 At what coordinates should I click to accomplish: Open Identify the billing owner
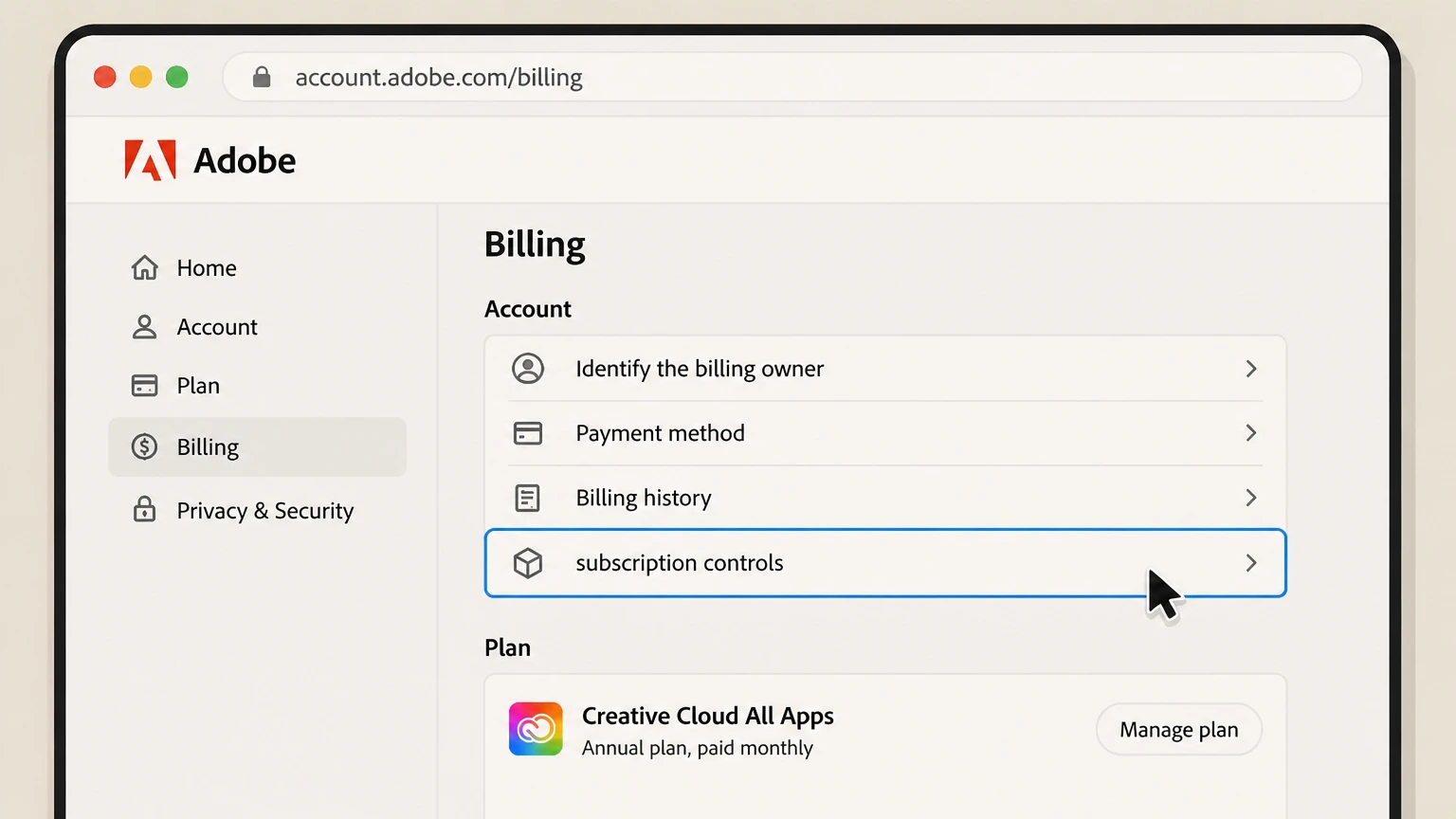coord(885,369)
